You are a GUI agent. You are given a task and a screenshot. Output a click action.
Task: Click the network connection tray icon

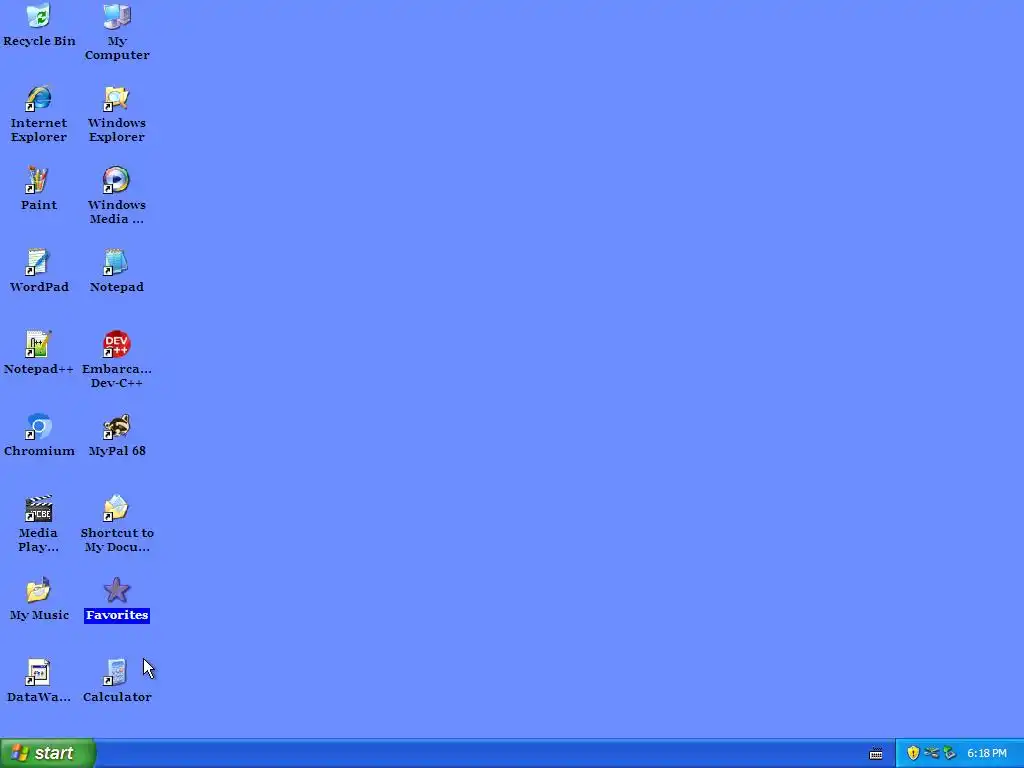tap(931, 753)
